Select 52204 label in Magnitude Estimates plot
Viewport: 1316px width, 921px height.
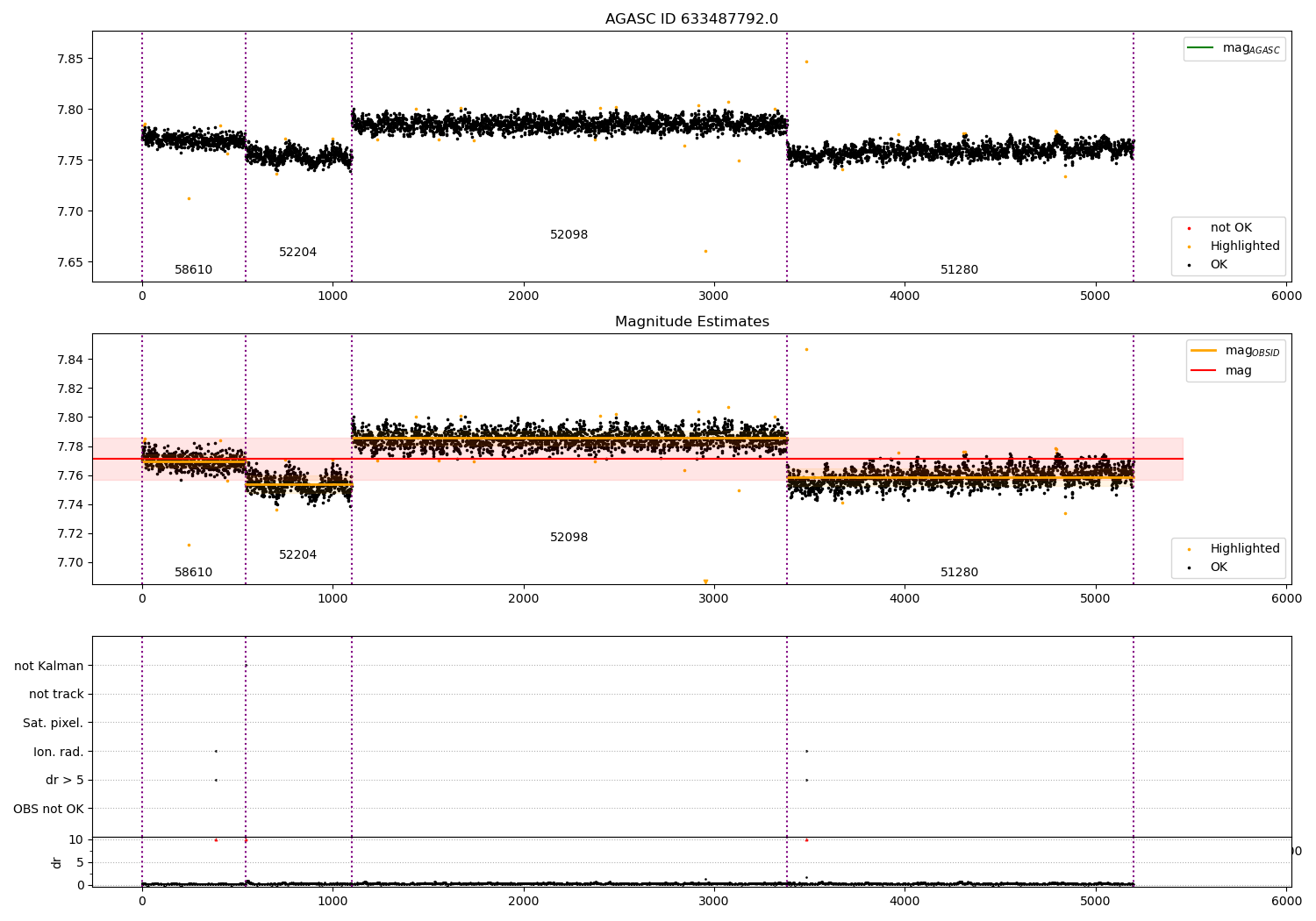[x=297, y=555]
